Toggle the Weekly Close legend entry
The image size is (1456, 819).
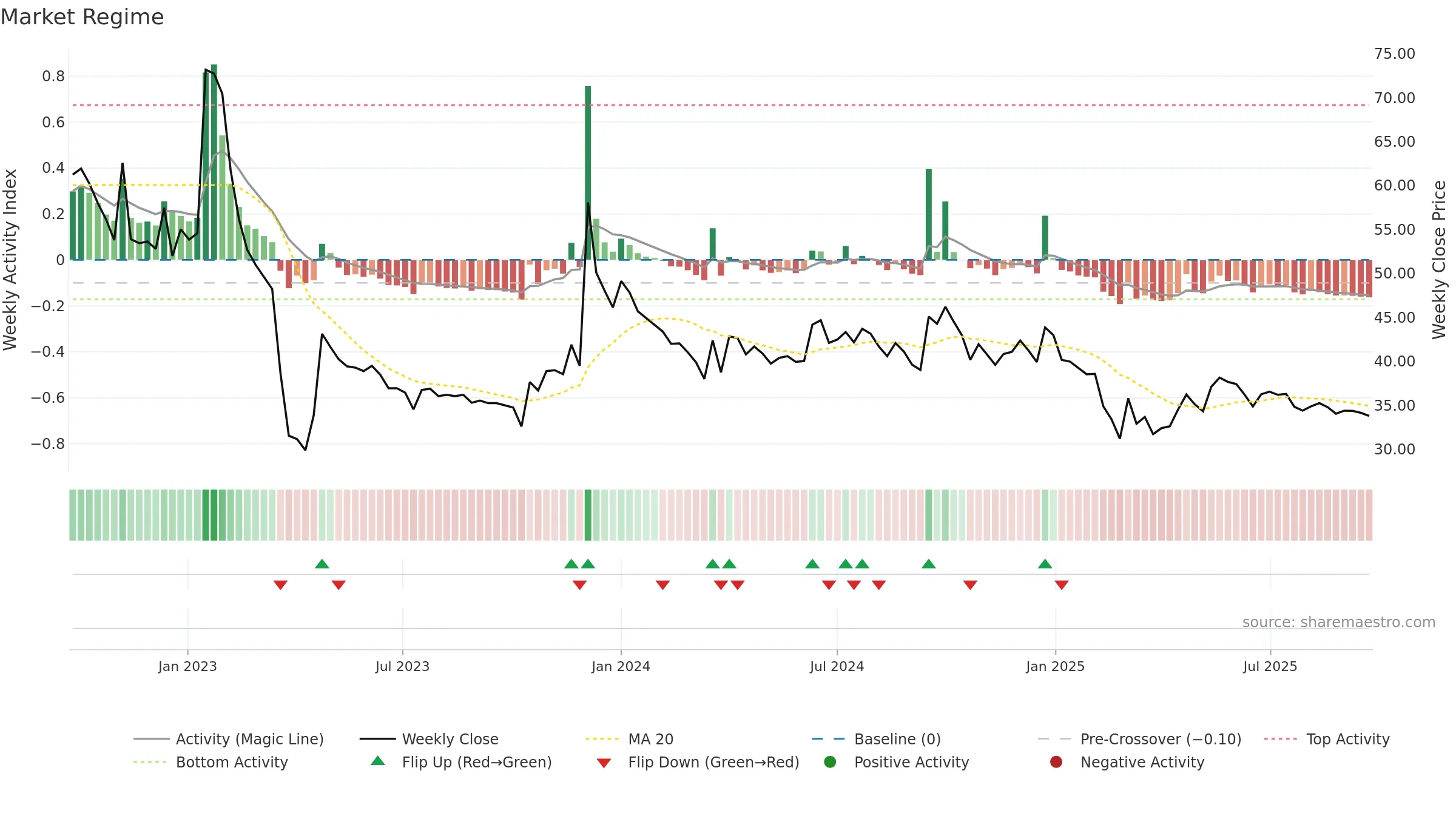[429, 739]
